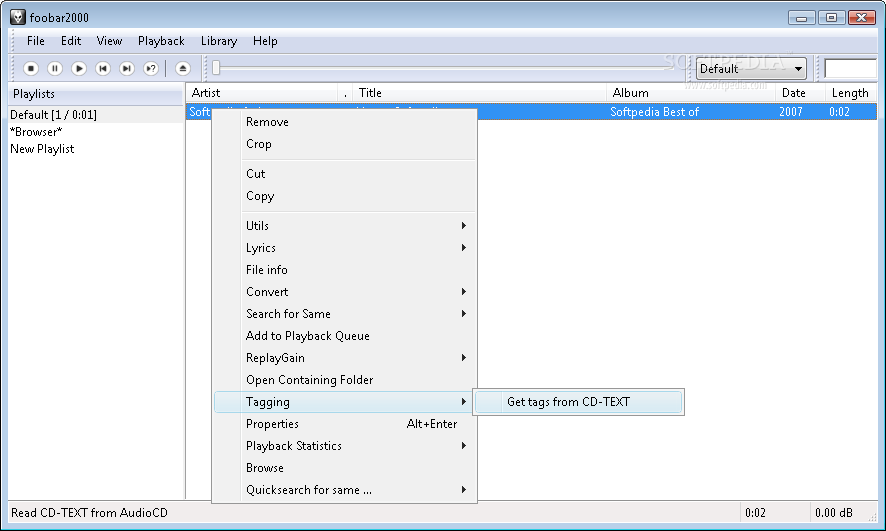Image resolution: width=886 pixels, height=531 pixels.
Task: Select the *Browser* playlist
Action: click(96, 132)
